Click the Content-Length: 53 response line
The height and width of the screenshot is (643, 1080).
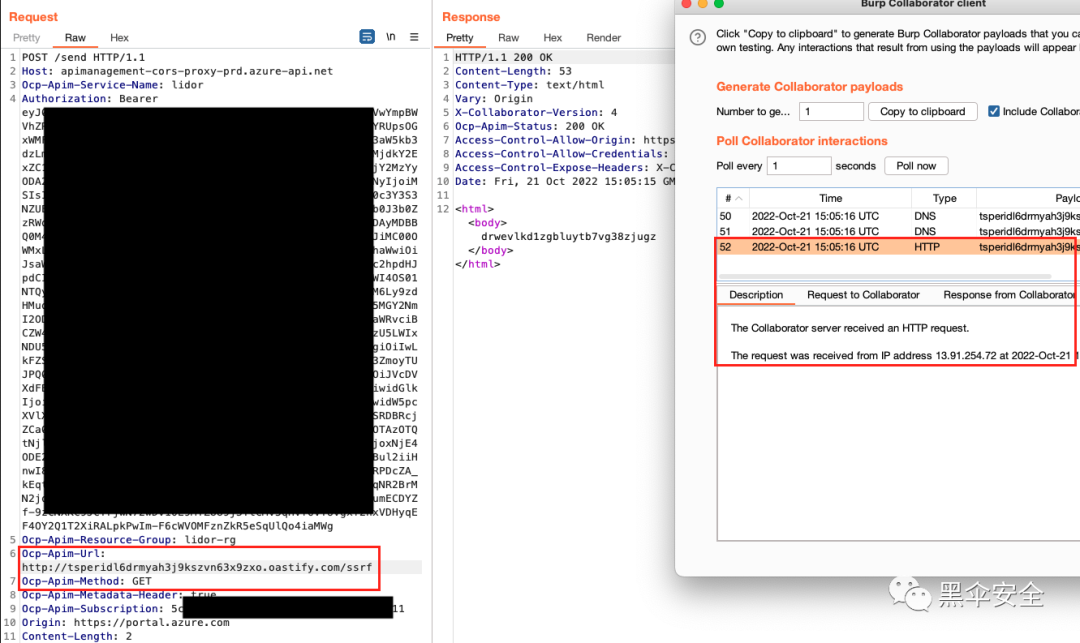click(x=513, y=71)
